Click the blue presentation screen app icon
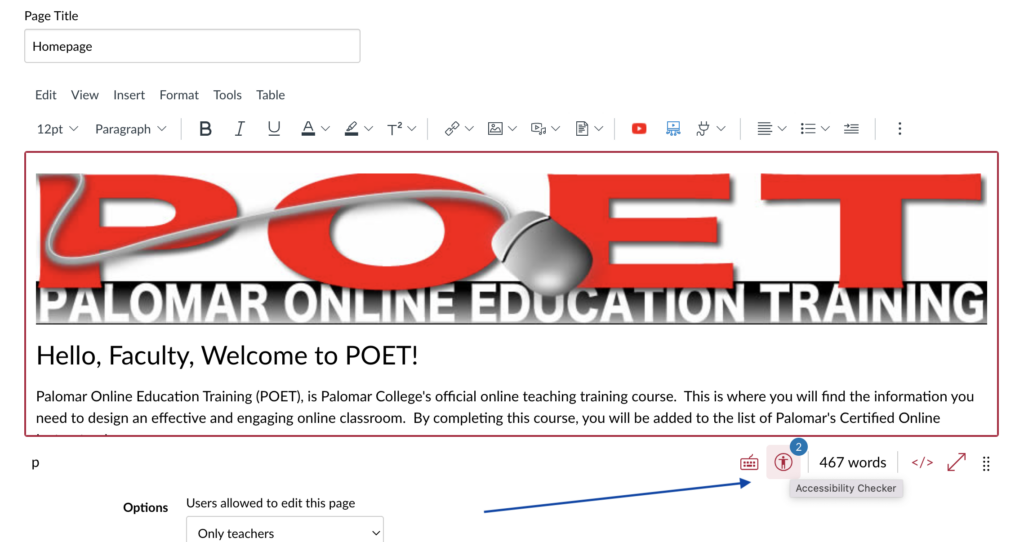 (x=673, y=129)
